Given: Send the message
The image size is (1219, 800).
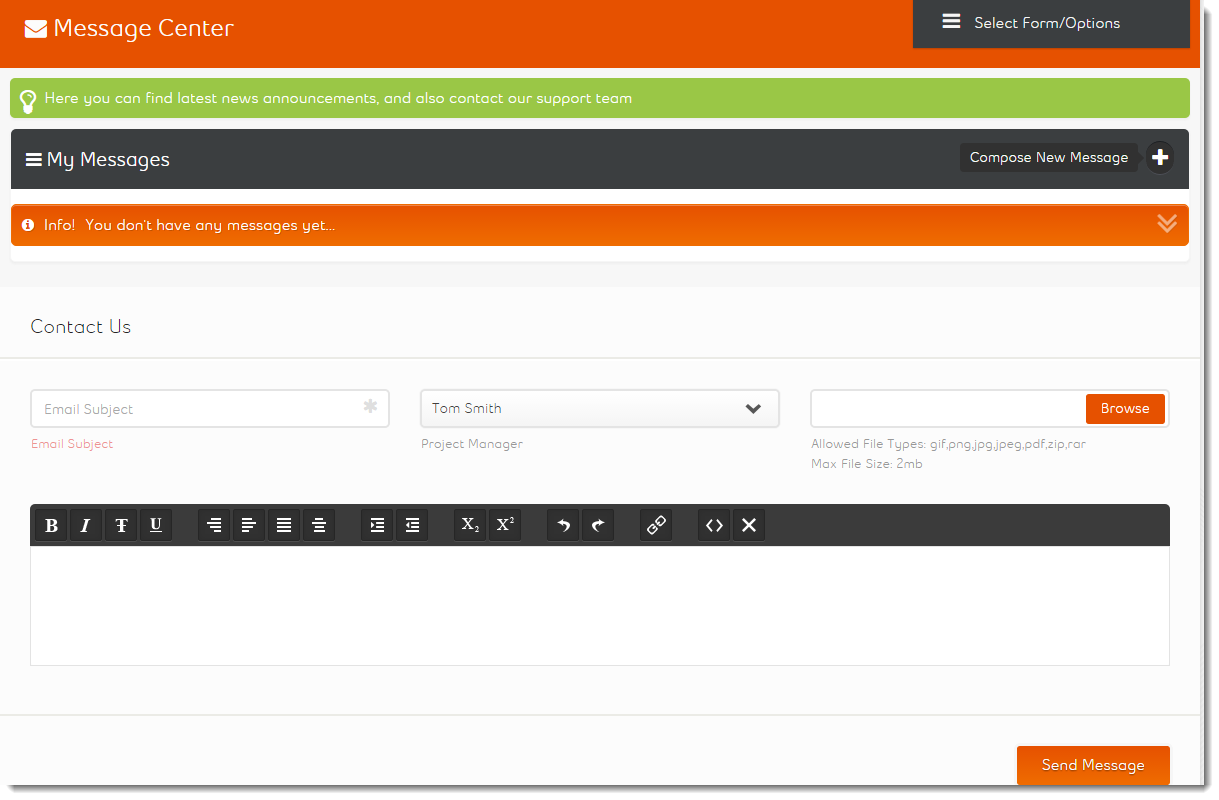Looking at the screenshot, I should coord(1093,765).
